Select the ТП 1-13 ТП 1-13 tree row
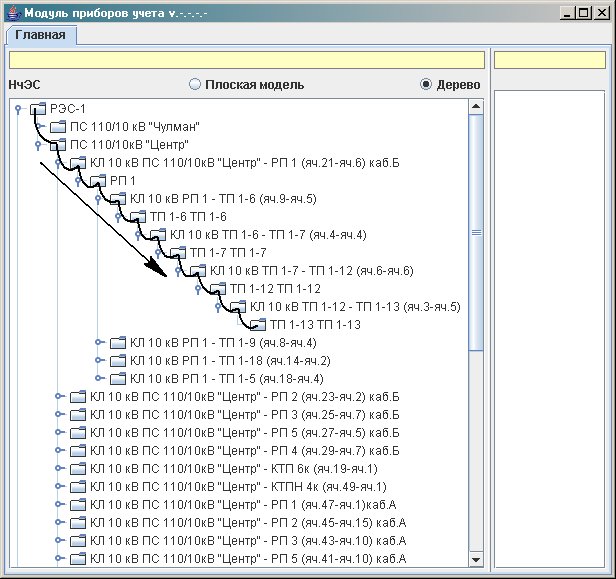The width and height of the screenshot is (616, 579). click(x=315, y=324)
